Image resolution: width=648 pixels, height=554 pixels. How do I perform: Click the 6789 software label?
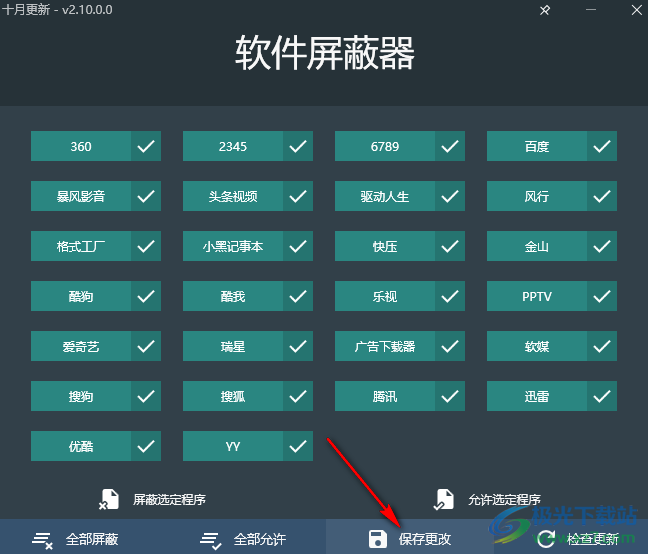385,146
